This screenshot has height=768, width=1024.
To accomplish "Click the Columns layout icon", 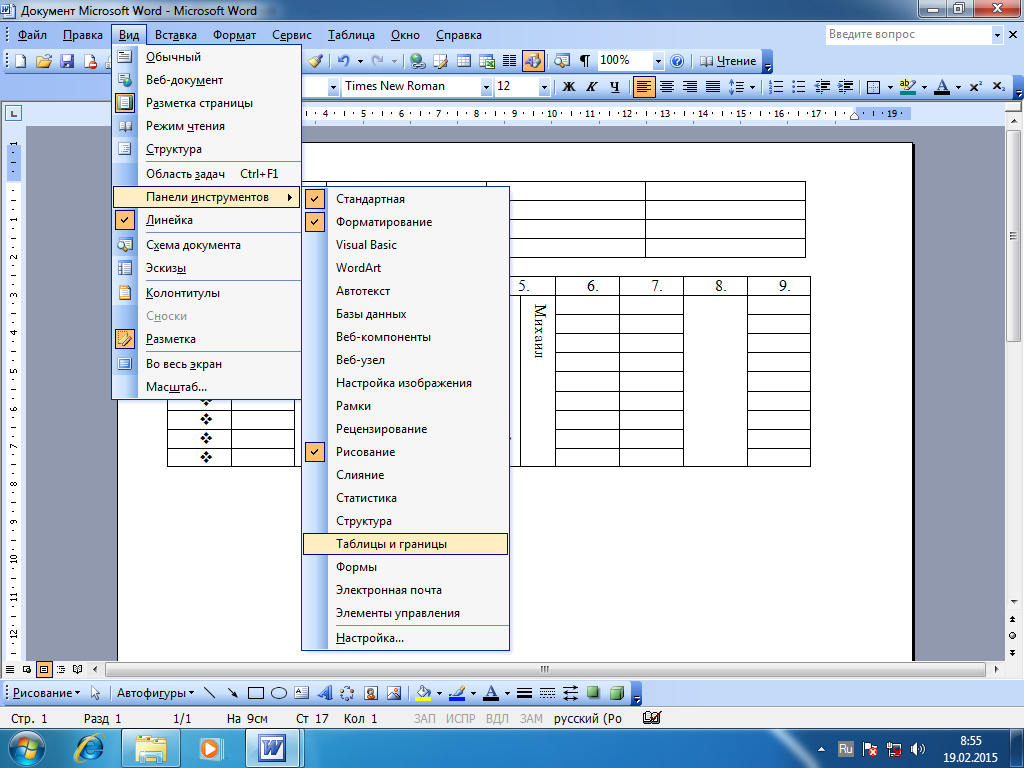I will (509, 61).
